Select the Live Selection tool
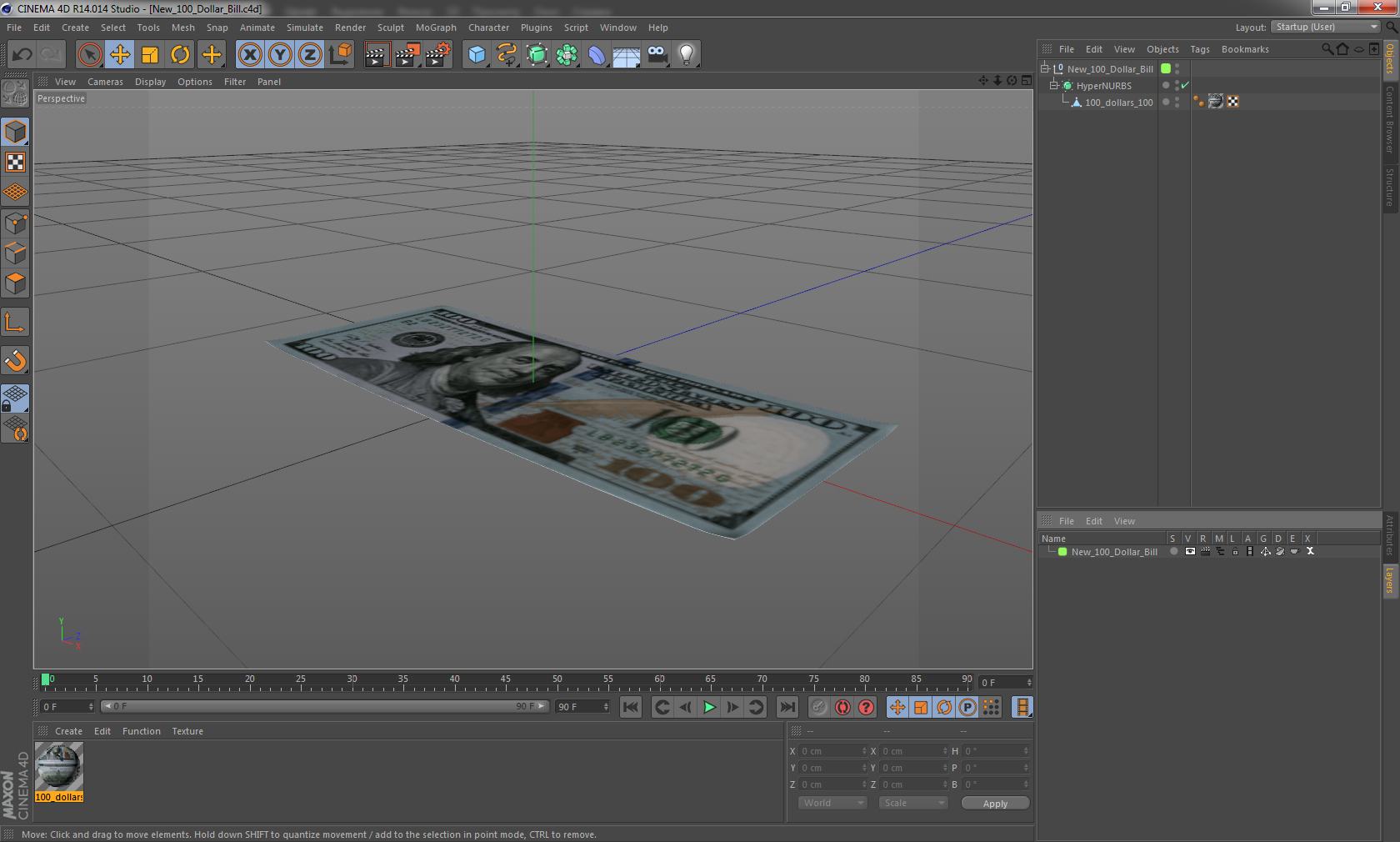This screenshot has height=842, width=1400. point(89,55)
